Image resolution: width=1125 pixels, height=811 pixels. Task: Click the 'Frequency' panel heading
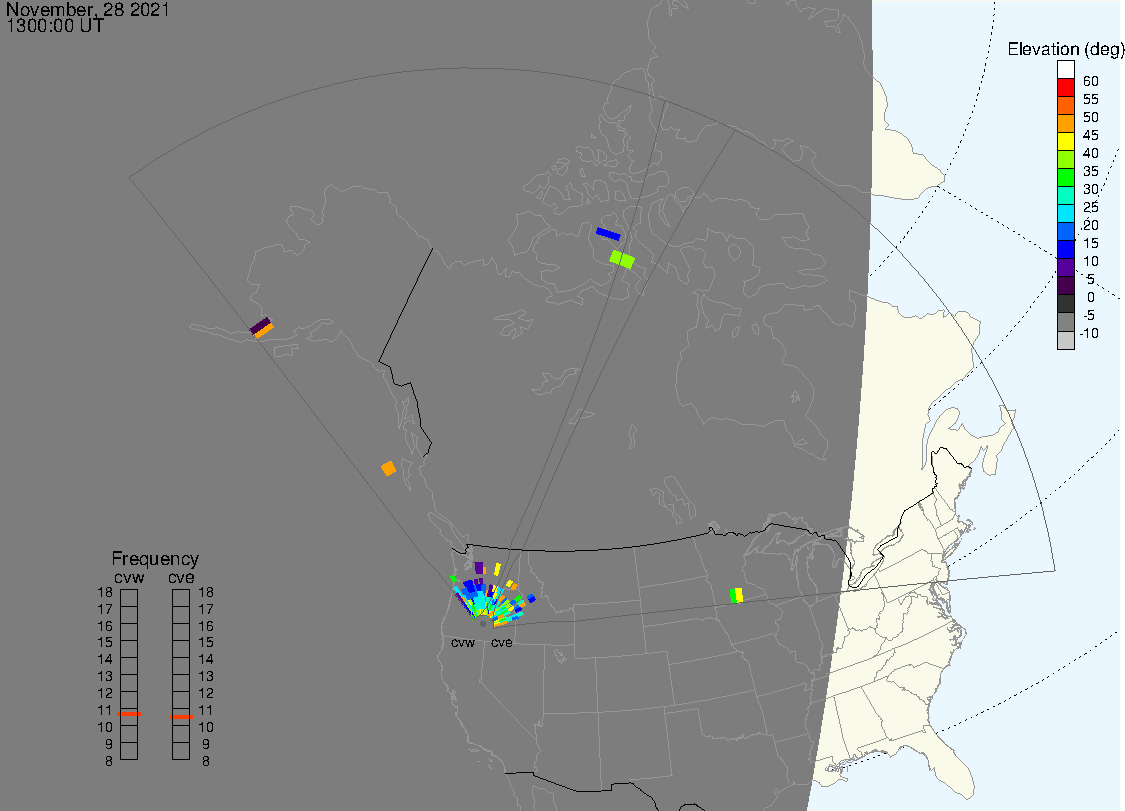155,558
